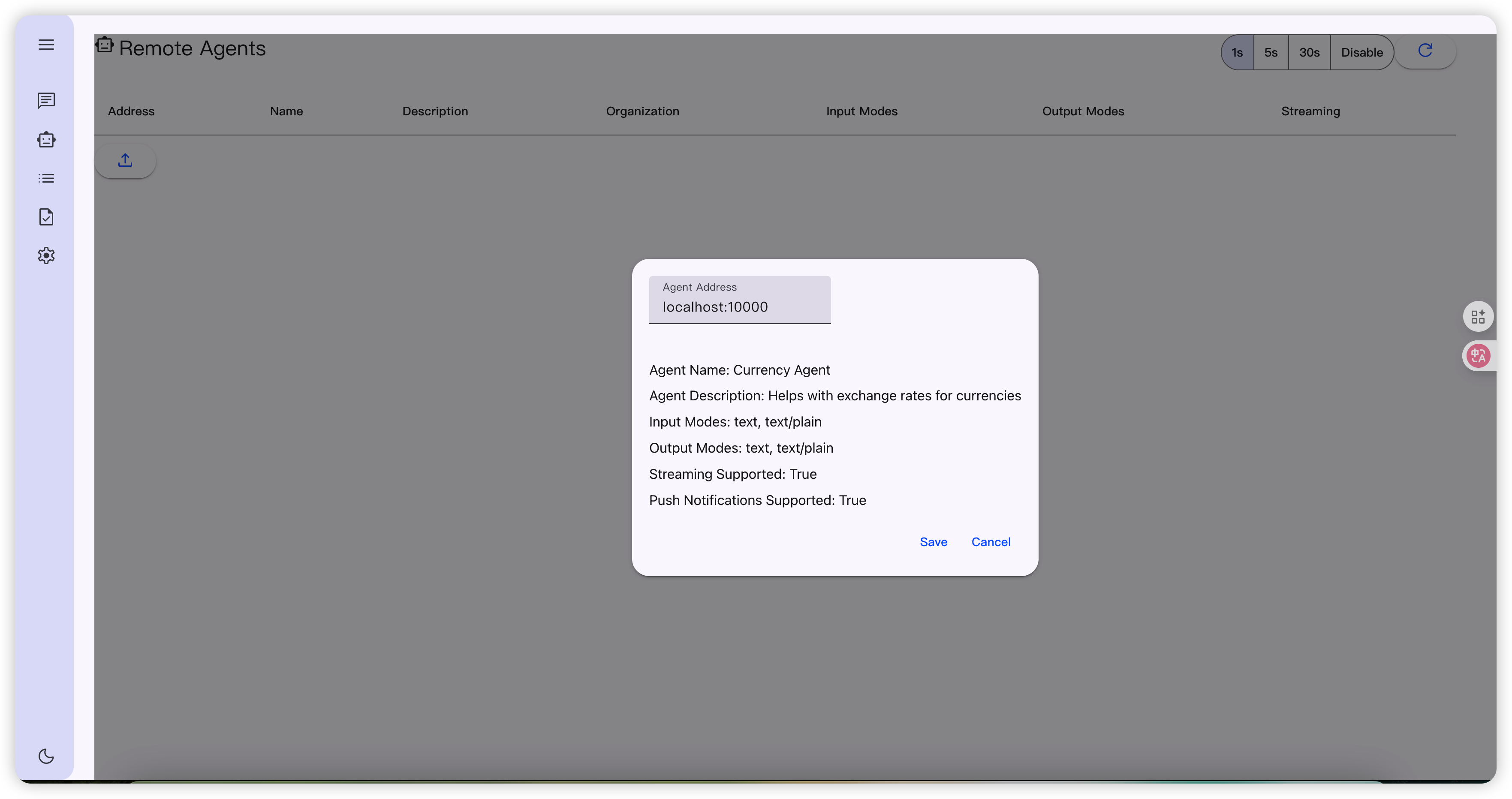Open the robot agents sidebar icon
The width and height of the screenshot is (1512, 799).
coord(46,140)
